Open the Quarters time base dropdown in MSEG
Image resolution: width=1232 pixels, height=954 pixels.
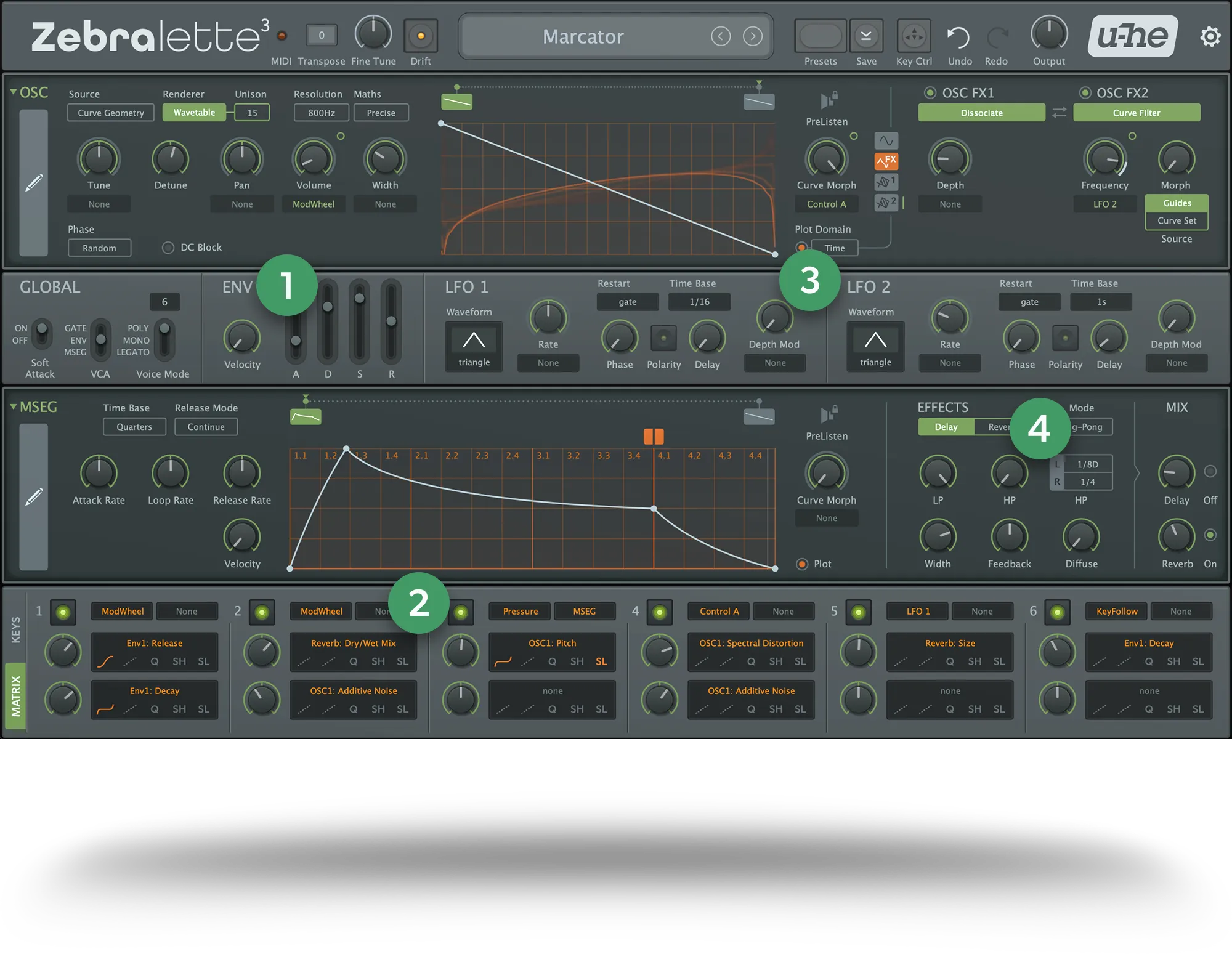134,426
